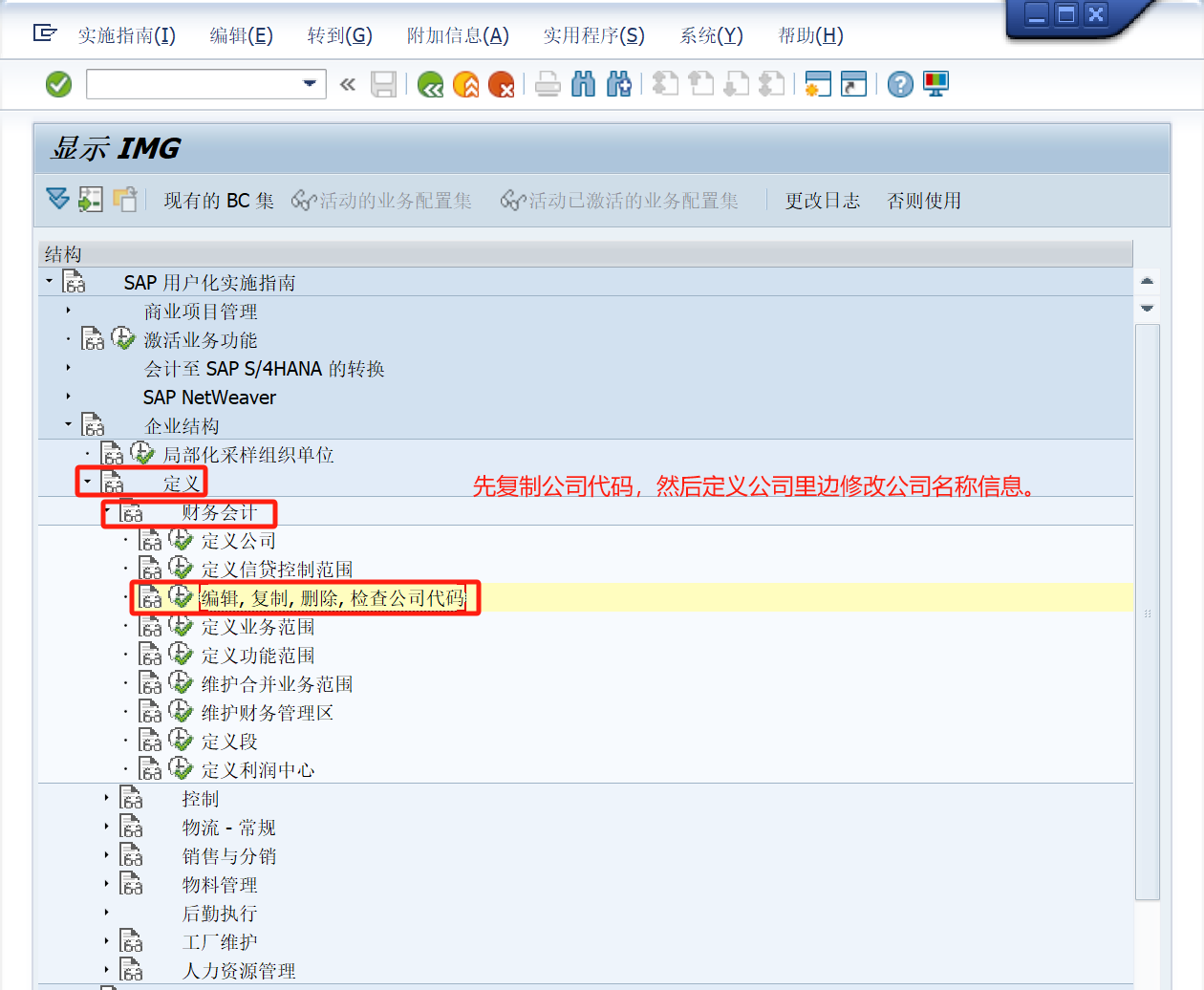
Task: Click the Last Page icon
Action: (x=772, y=84)
